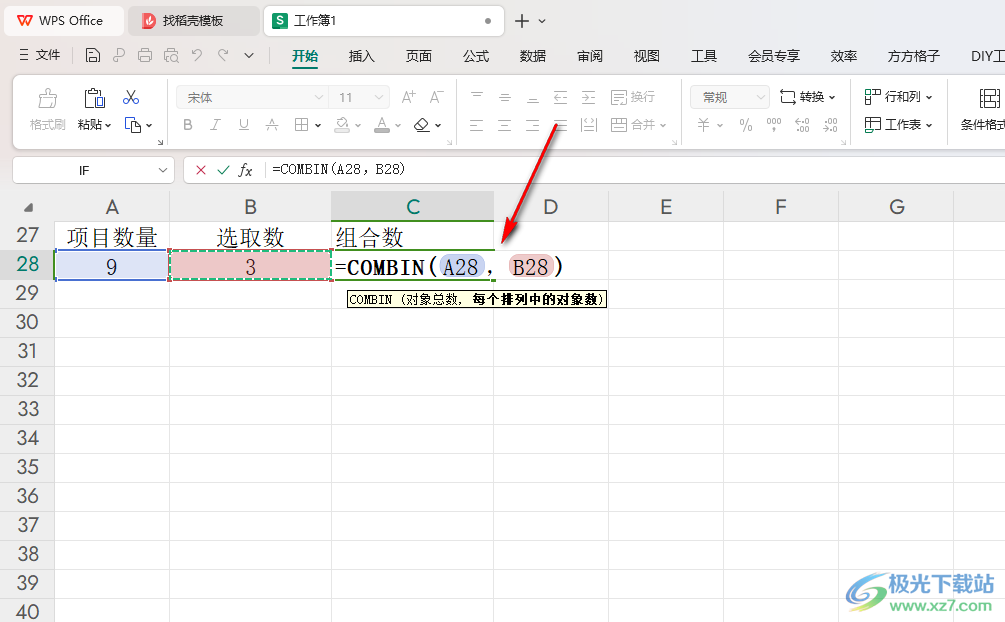Open the 转换 convert dropdown
This screenshot has height=622, width=1005.
coord(808,97)
